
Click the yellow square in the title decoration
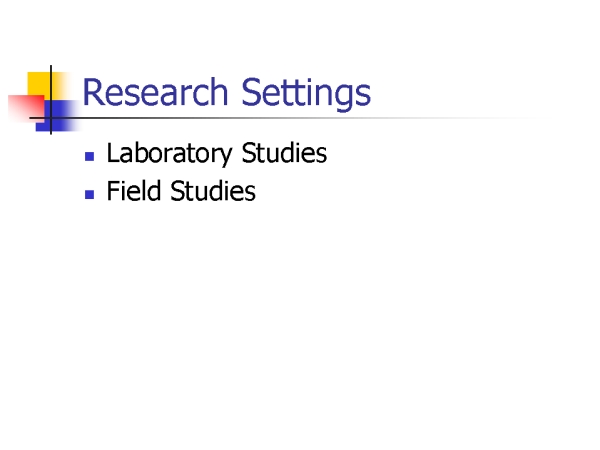pos(42,84)
